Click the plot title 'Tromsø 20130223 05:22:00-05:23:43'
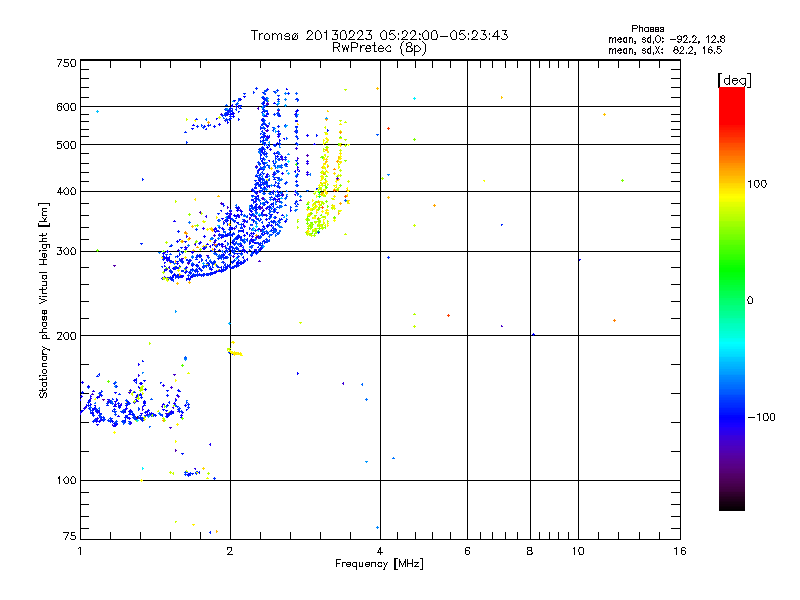The image size is (800, 600). [x=379, y=35]
